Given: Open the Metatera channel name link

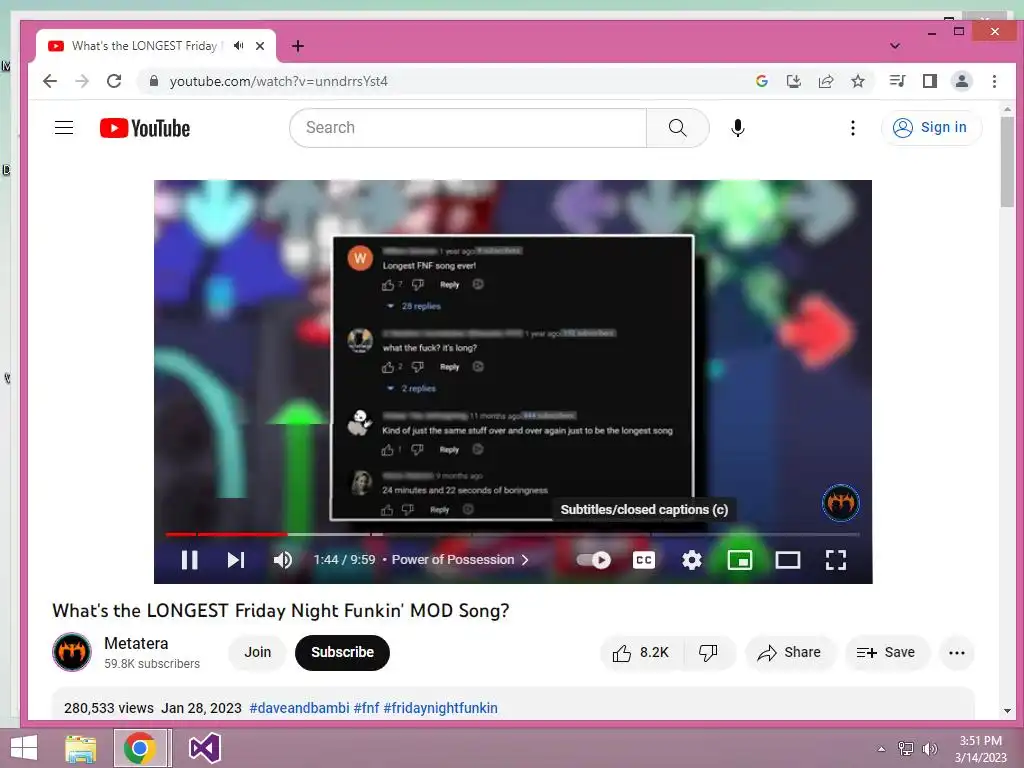Looking at the screenshot, I should [x=136, y=643].
